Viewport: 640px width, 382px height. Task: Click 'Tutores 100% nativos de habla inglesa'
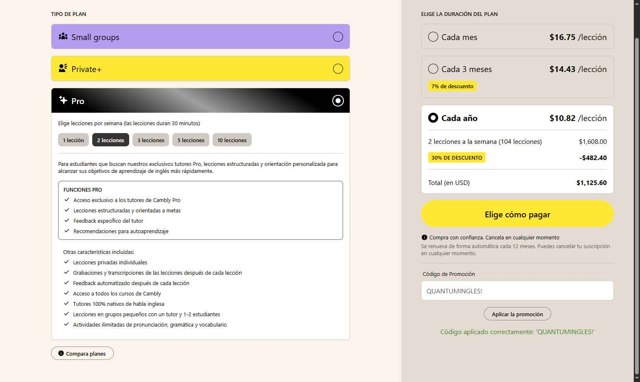pos(118,304)
